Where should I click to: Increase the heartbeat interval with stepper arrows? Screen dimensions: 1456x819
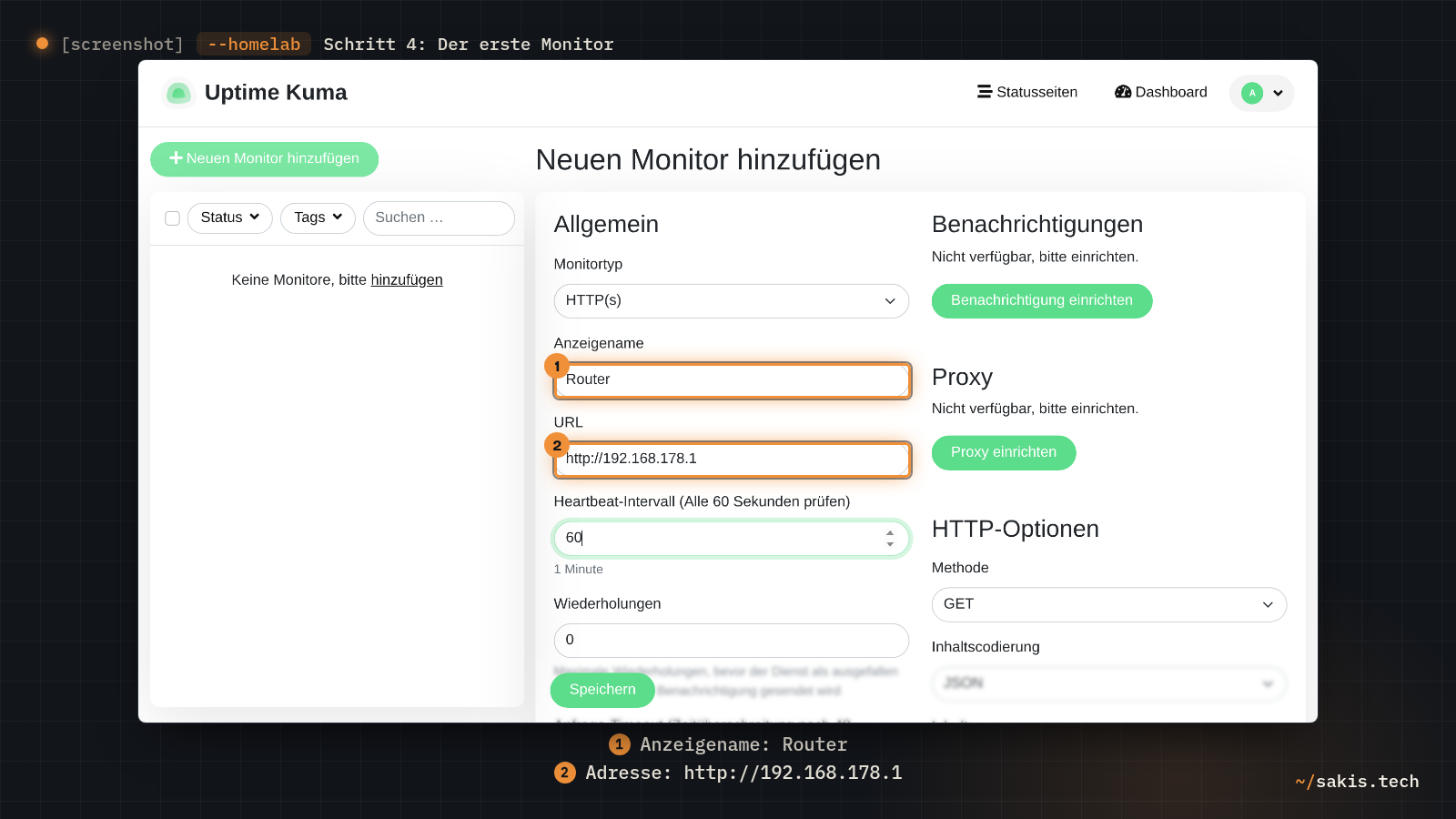[x=890, y=533]
